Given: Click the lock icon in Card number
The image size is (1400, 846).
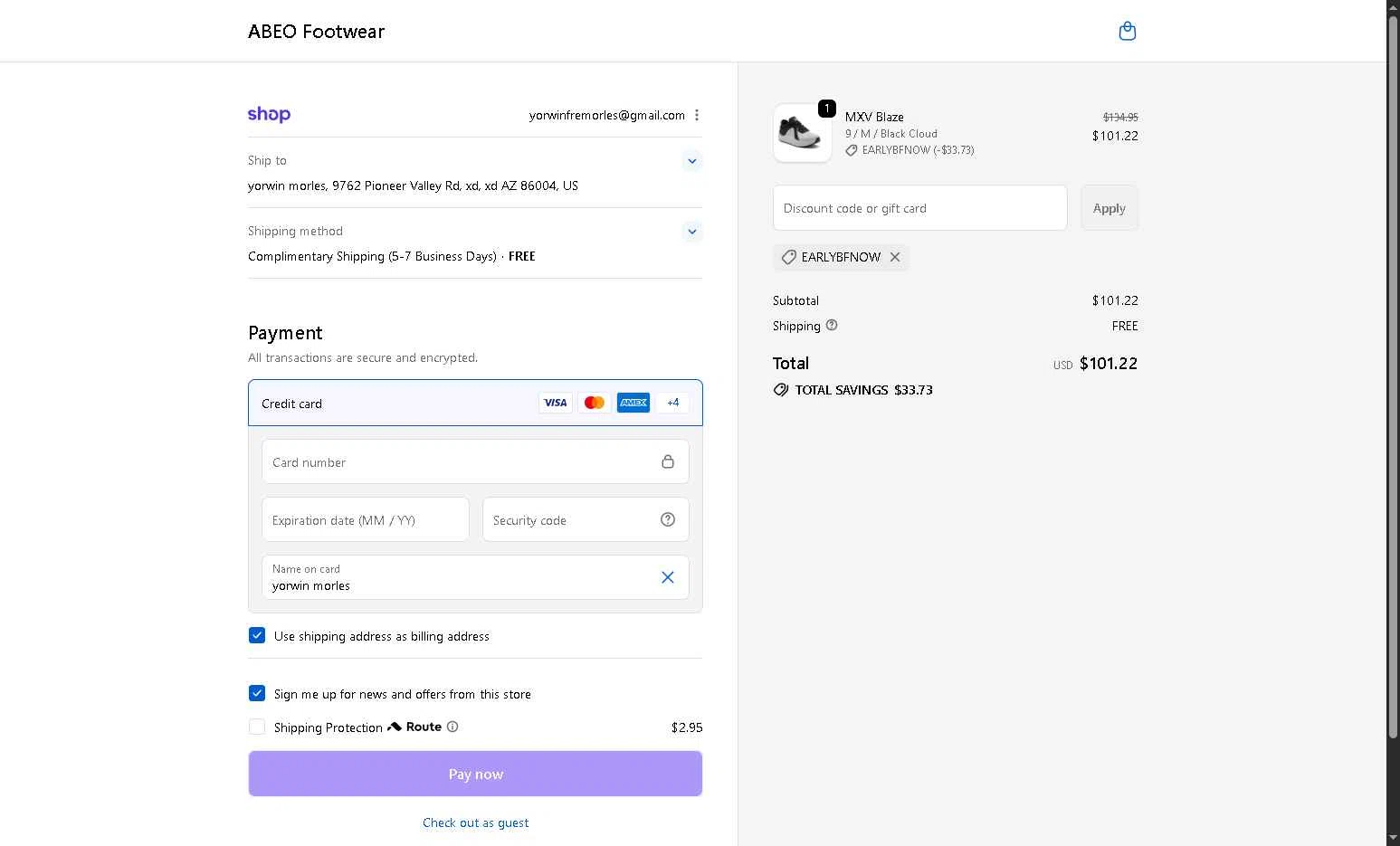Looking at the screenshot, I should (x=668, y=461).
